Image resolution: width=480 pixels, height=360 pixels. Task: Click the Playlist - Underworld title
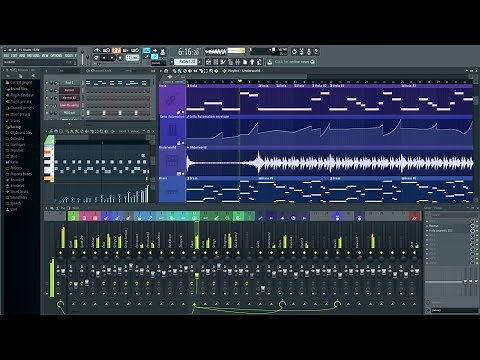(244, 71)
